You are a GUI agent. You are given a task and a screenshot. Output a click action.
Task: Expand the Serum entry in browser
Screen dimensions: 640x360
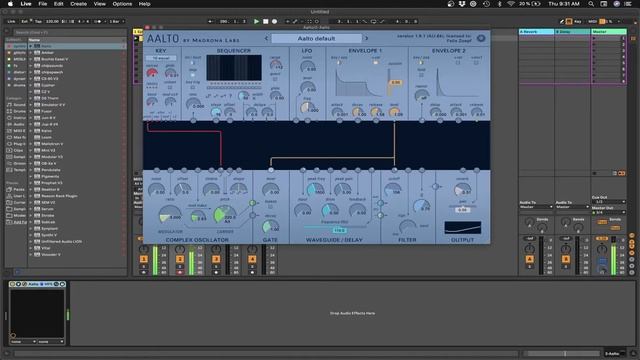(x=31, y=209)
